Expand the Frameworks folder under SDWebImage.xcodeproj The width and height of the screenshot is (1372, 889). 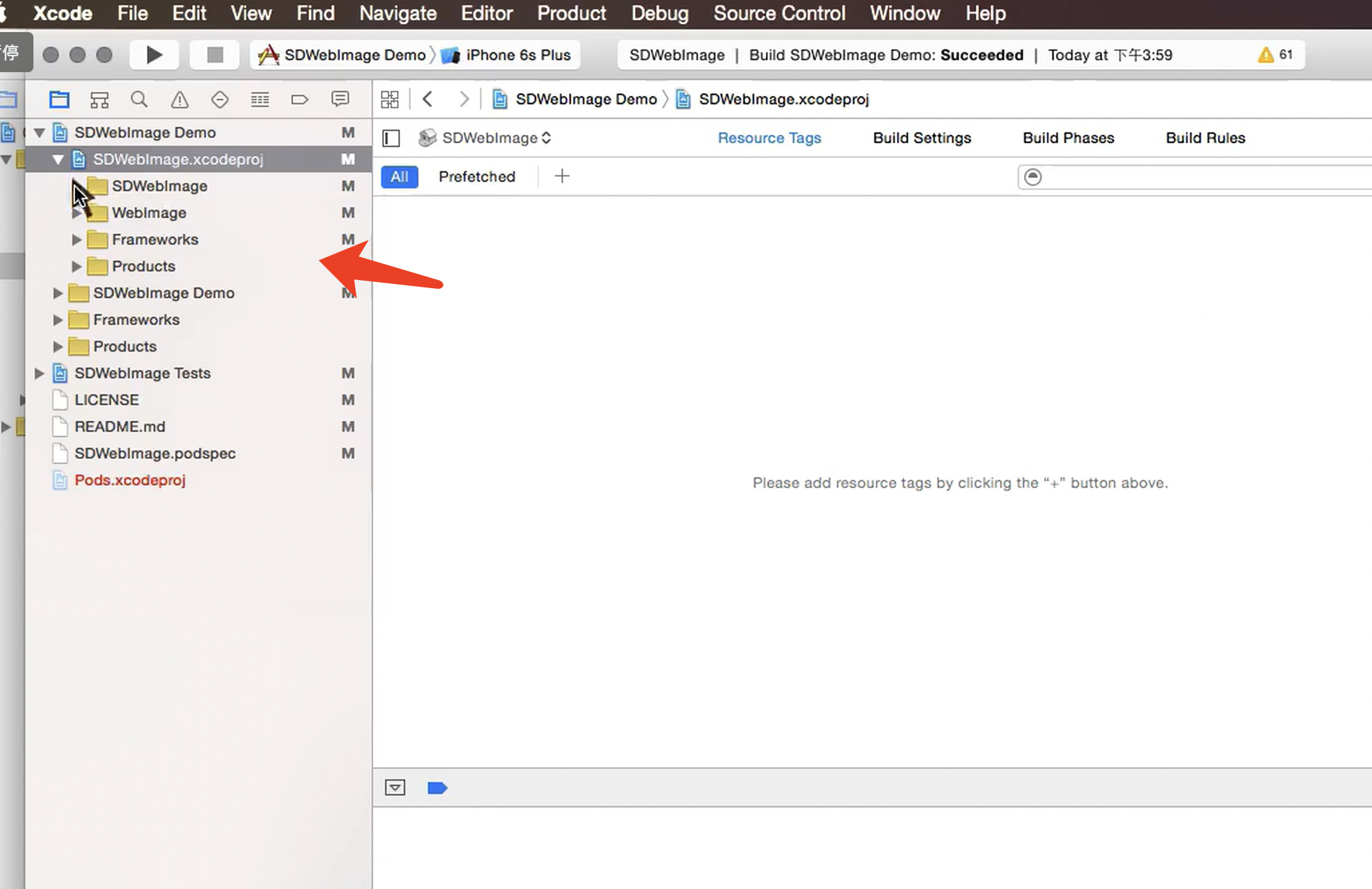click(76, 239)
